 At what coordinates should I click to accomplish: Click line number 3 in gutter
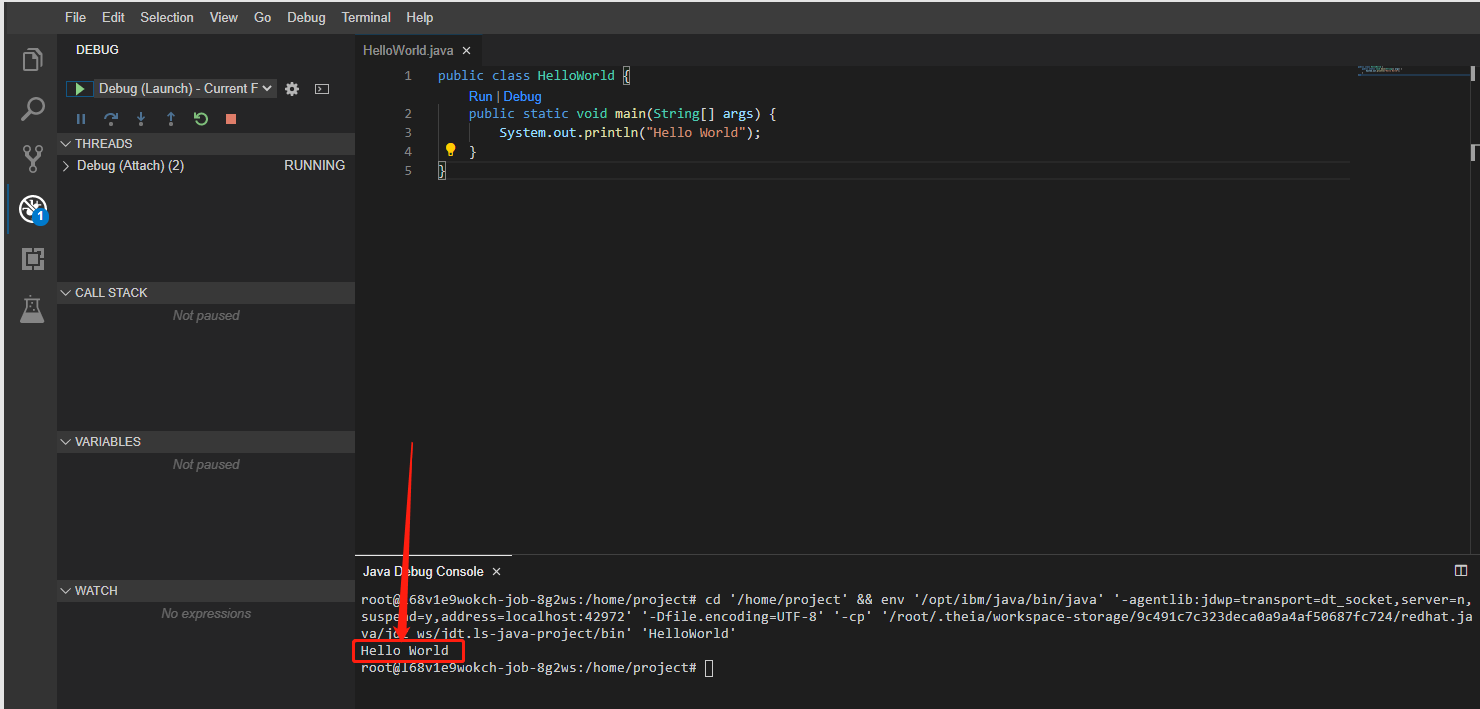pos(407,132)
